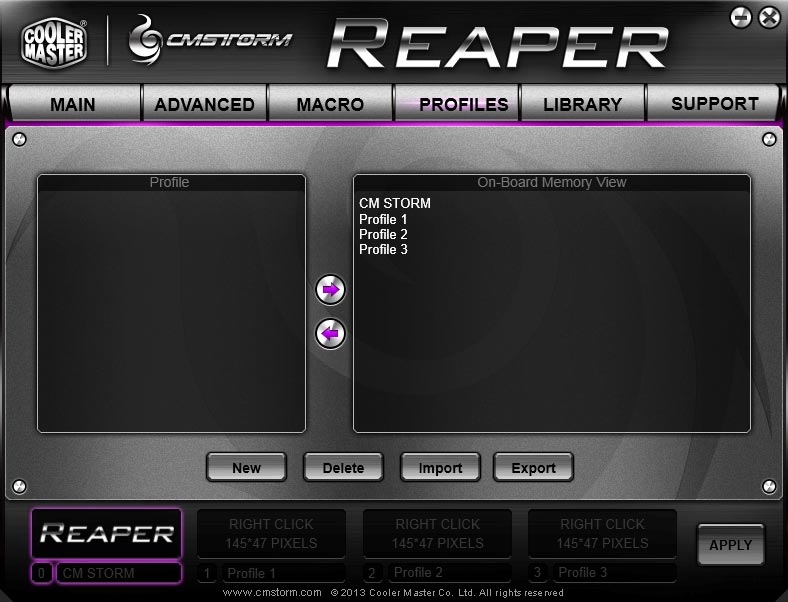Minimize the Reaper window

coord(741,18)
